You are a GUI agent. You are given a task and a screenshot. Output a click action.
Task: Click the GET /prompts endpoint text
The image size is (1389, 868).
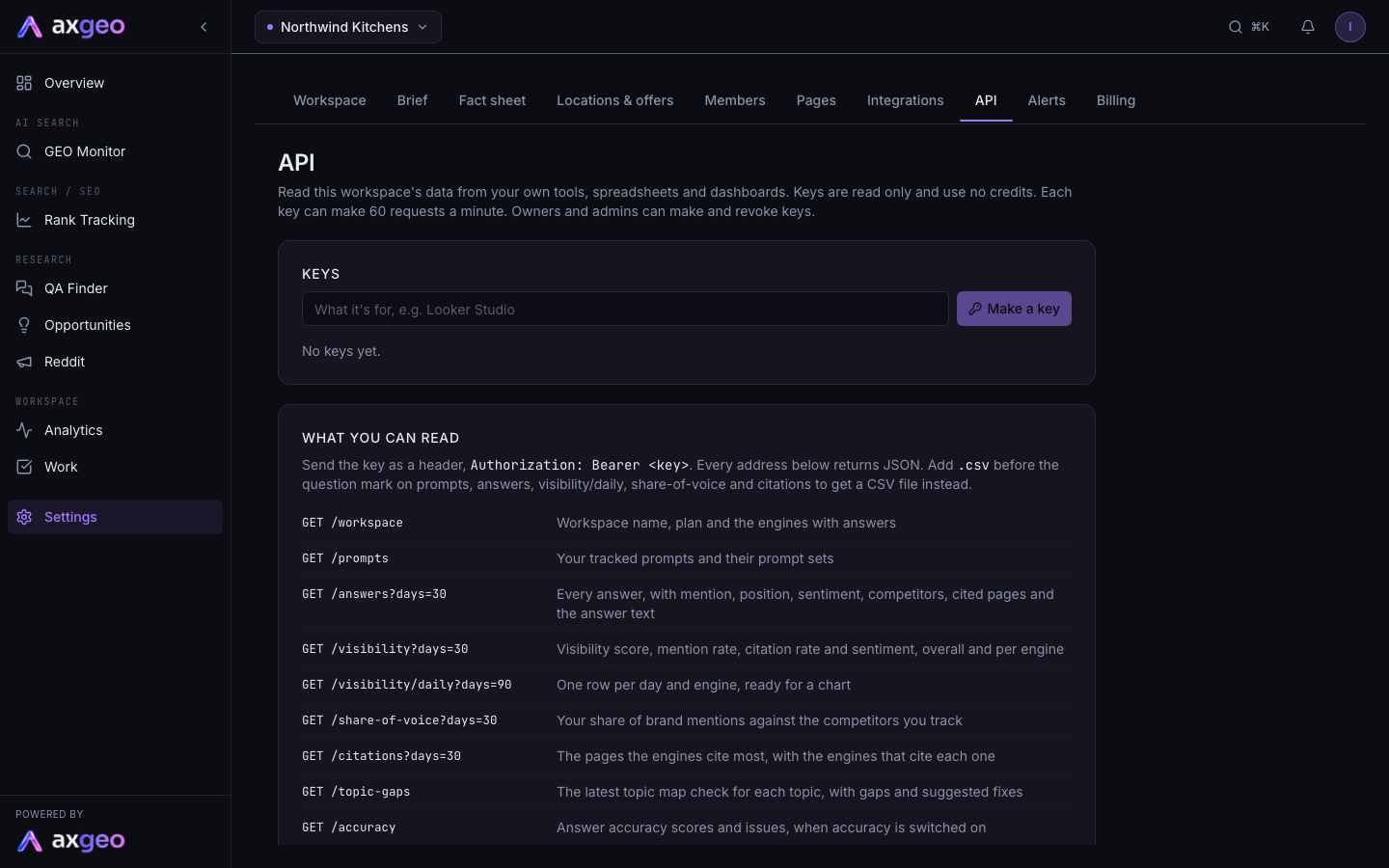(x=345, y=558)
